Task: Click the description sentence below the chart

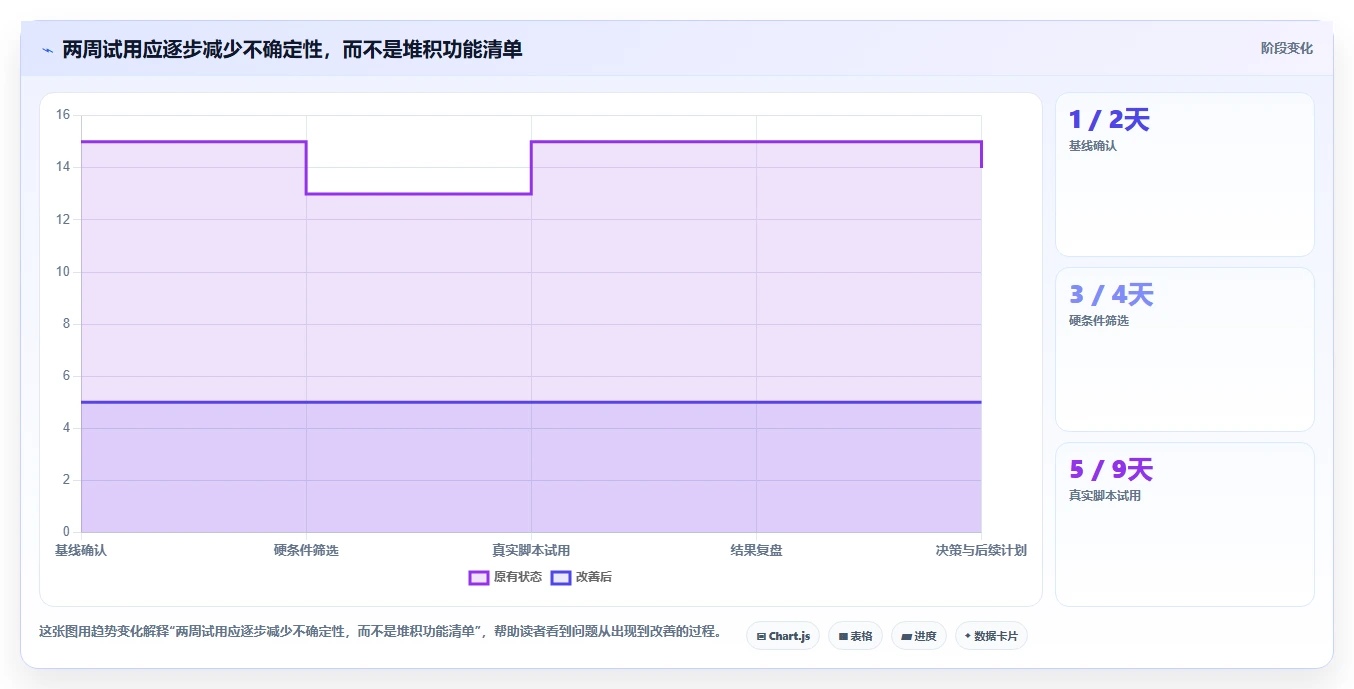Action: coord(381,632)
